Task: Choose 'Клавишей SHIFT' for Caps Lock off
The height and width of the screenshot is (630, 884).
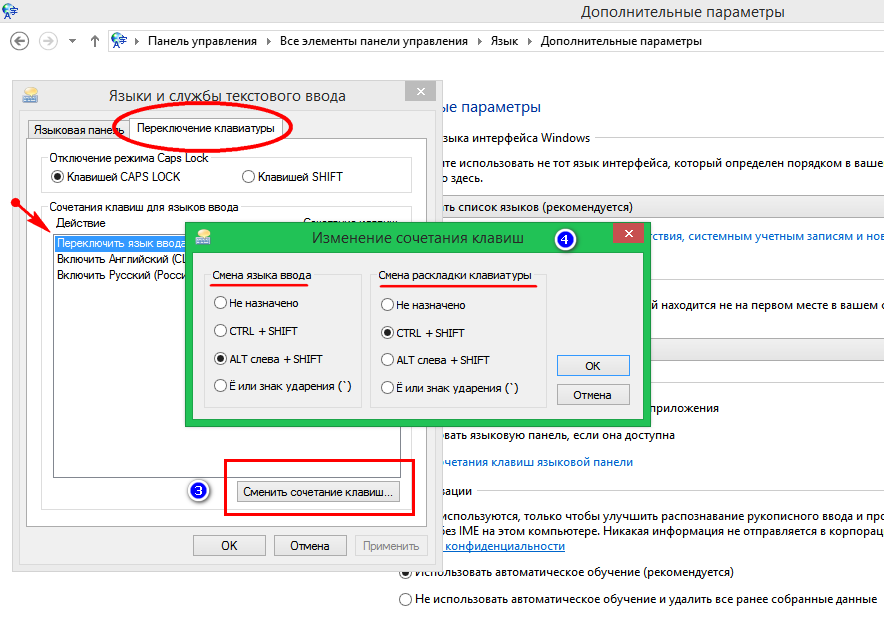Action: click(249, 177)
